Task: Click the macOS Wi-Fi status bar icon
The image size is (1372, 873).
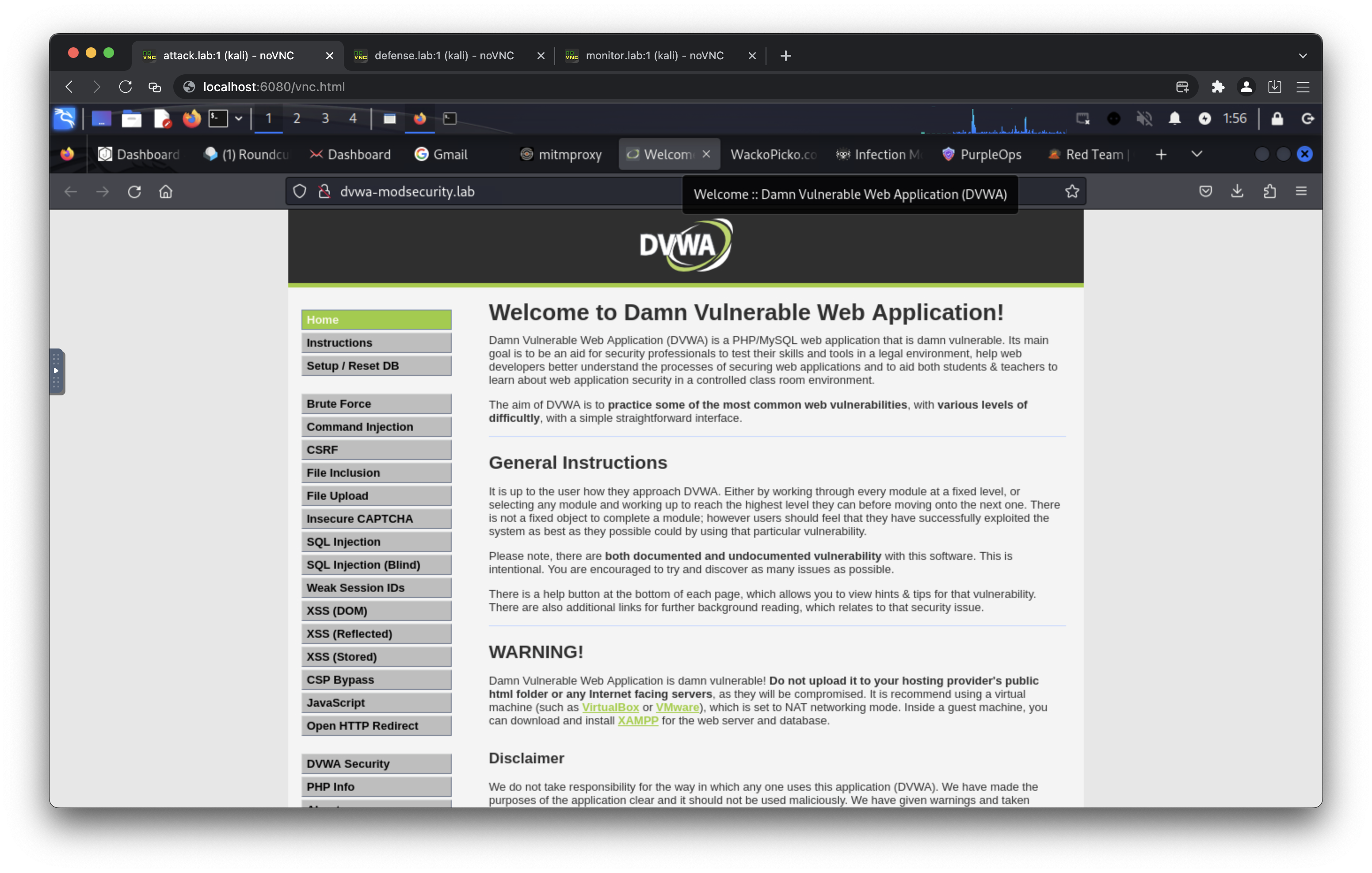Action: click(x=1082, y=119)
